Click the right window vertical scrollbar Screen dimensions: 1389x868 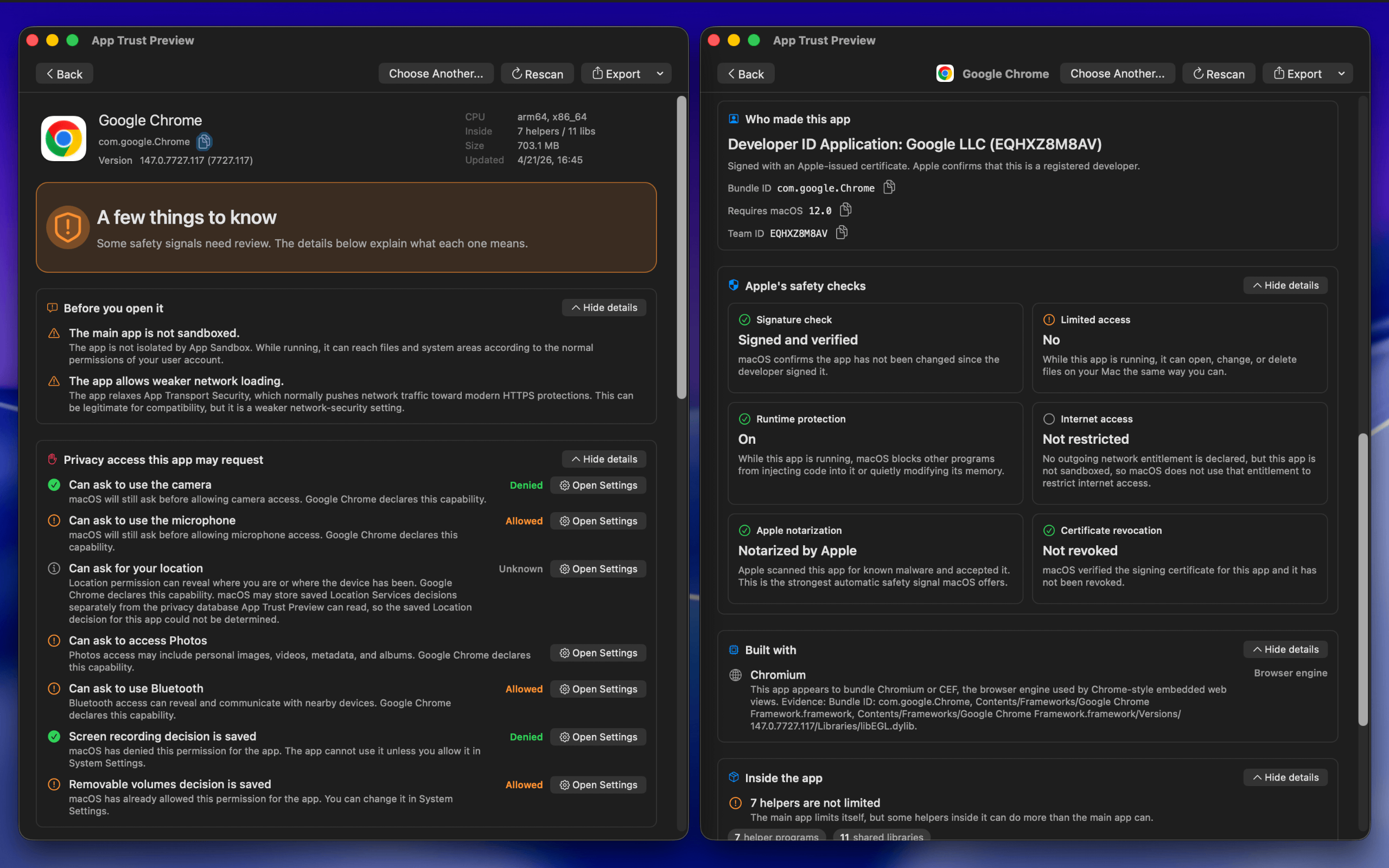click(1362, 580)
